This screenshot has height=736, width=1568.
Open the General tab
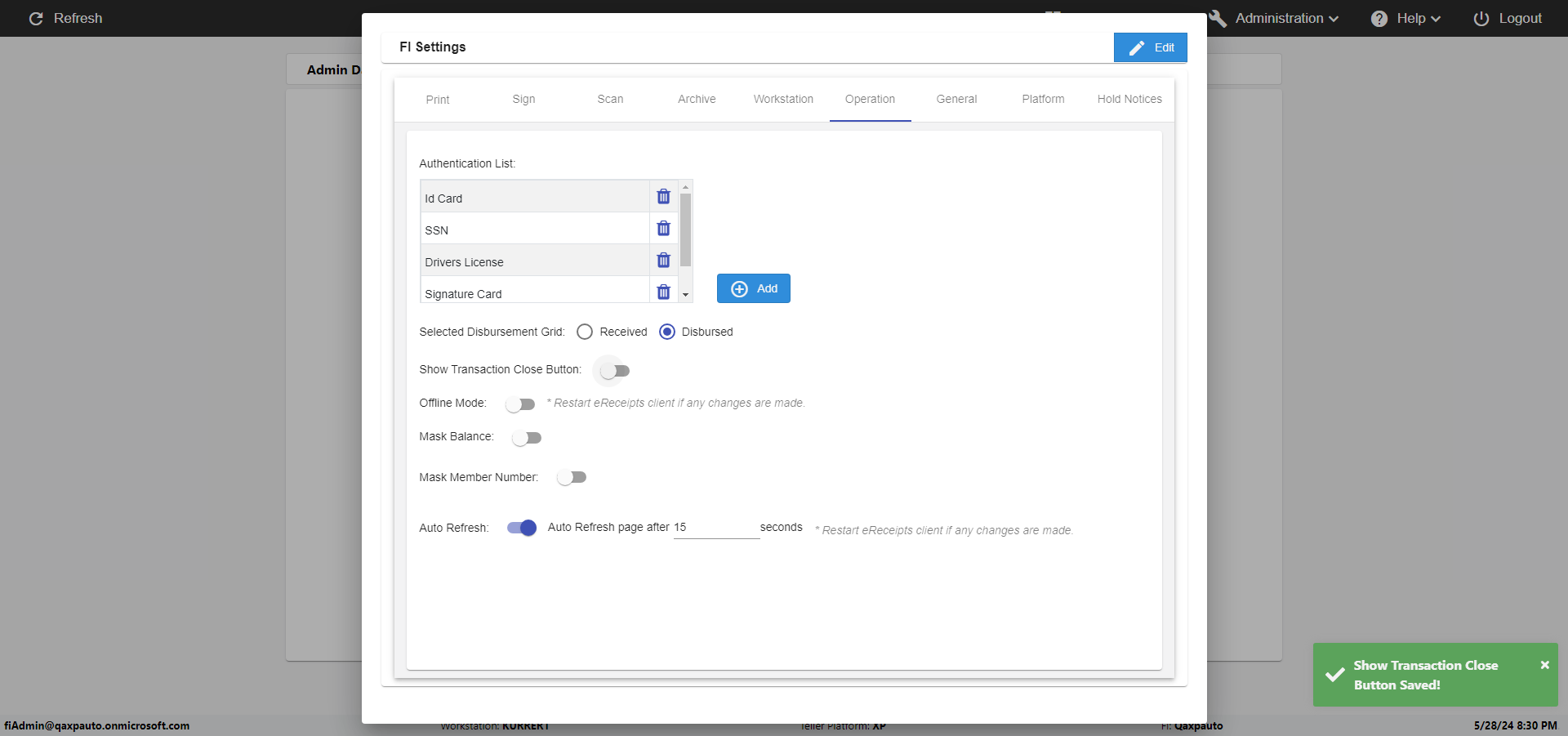click(956, 100)
